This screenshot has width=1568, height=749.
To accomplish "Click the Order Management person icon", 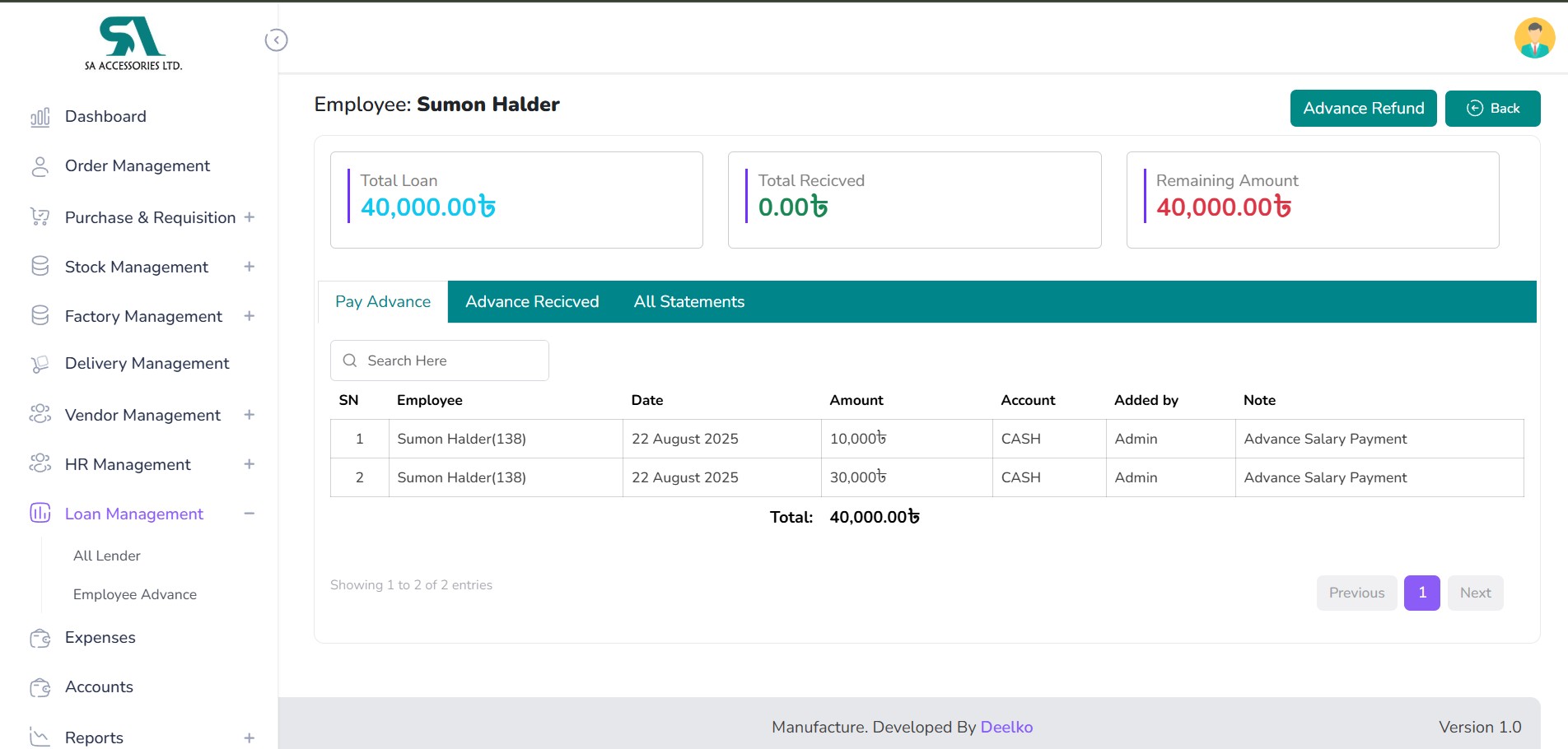I will (40, 166).
